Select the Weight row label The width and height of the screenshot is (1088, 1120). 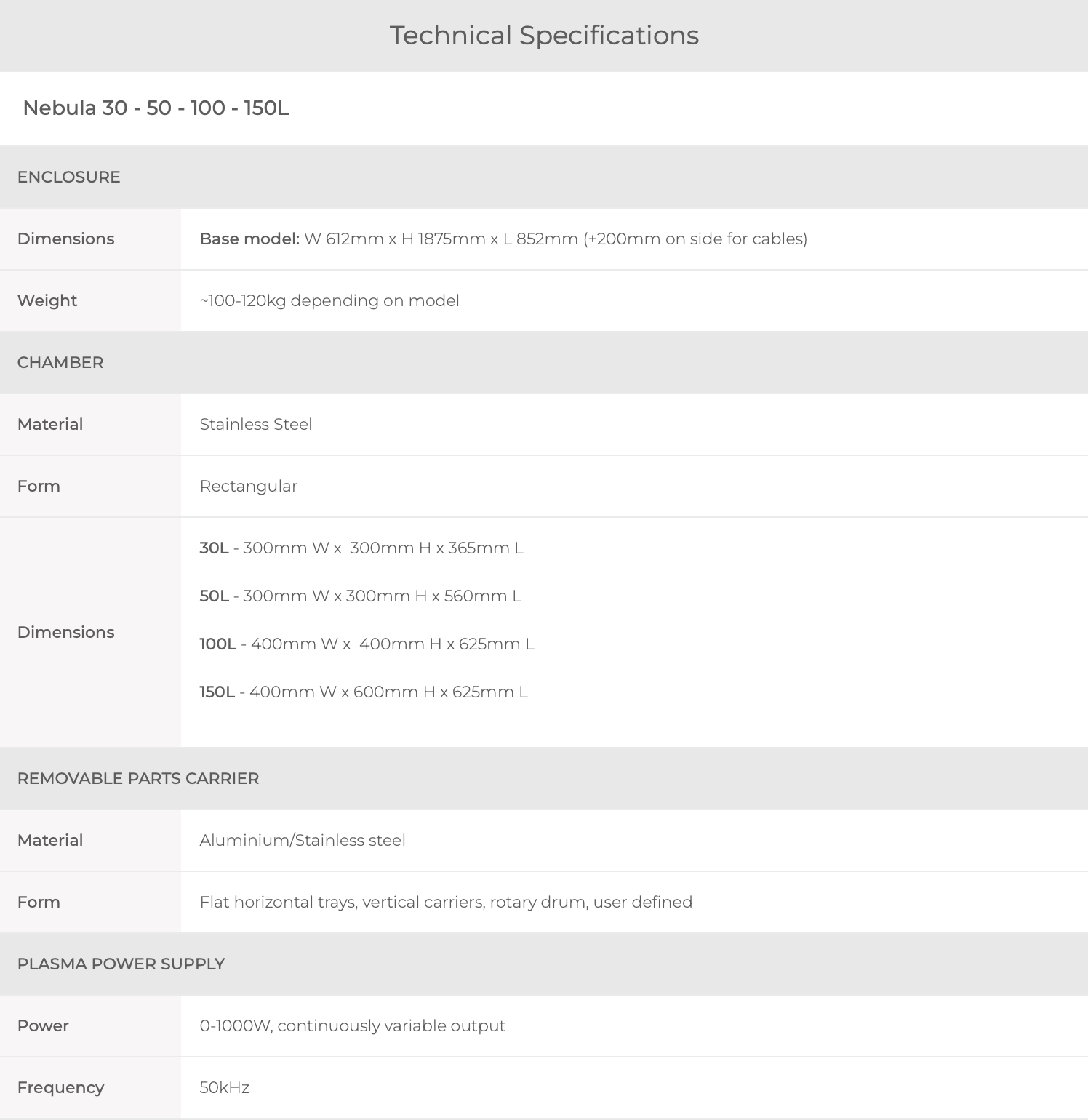click(47, 300)
